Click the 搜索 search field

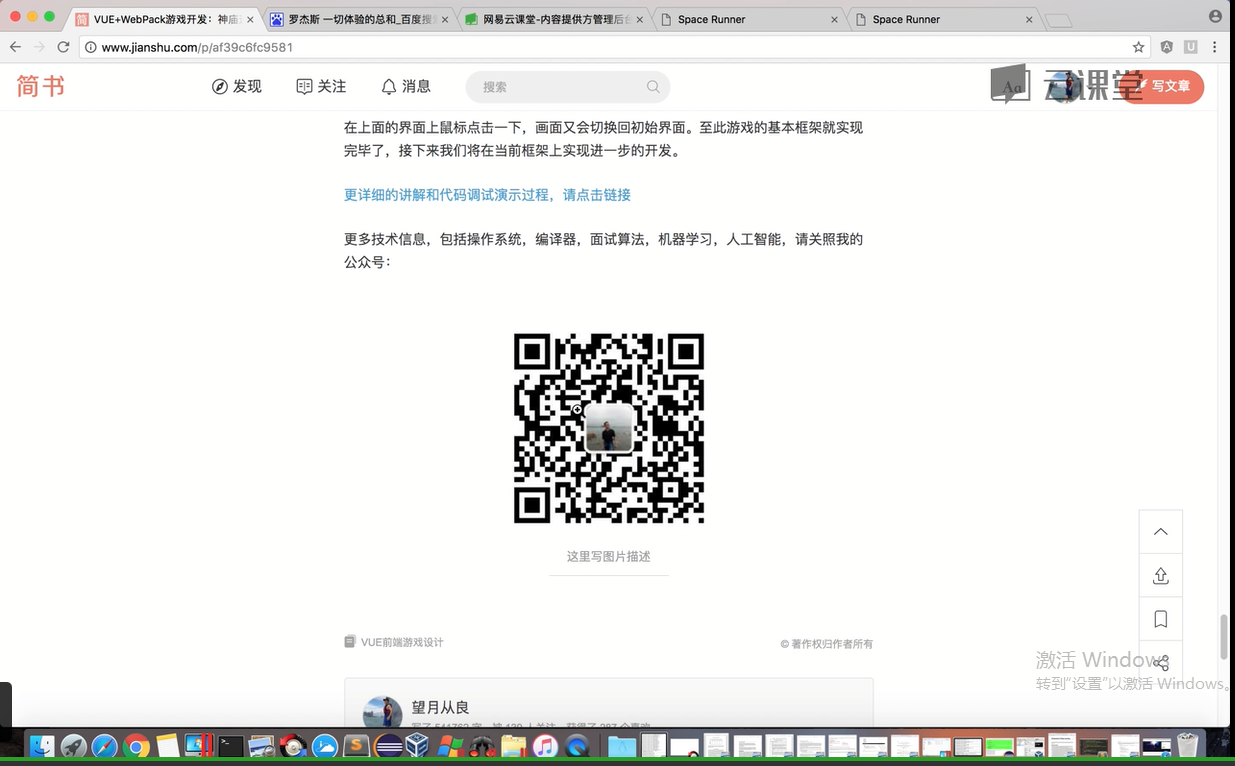[x=567, y=87]
